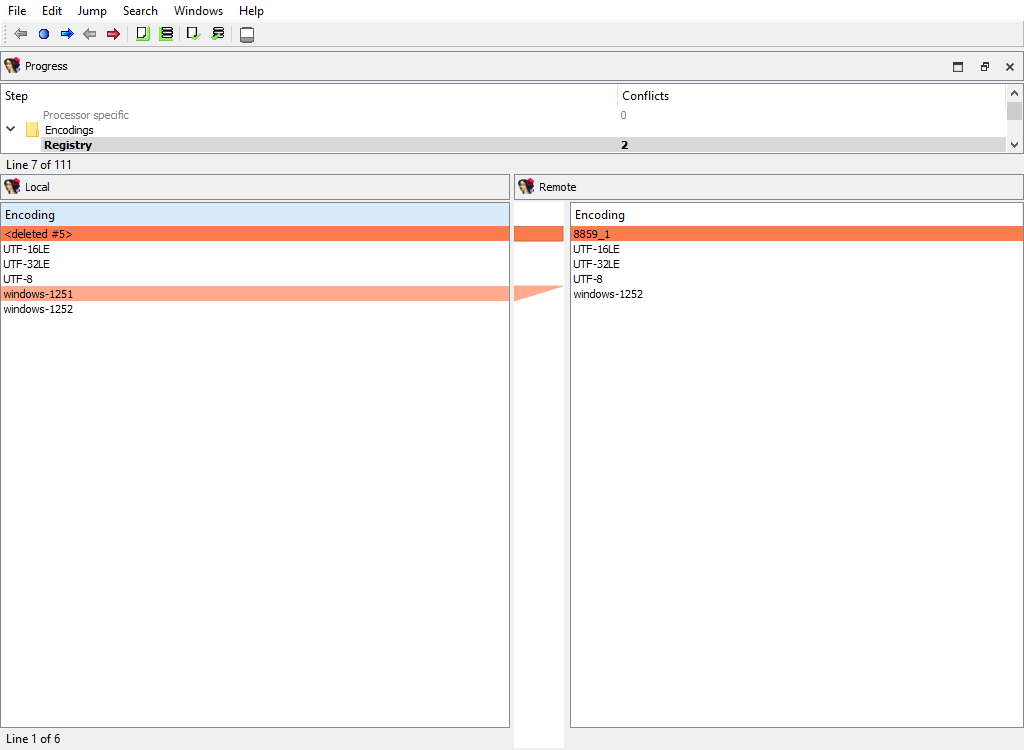Collapse the Encodings tree node chevron

(x=10, y=129)
